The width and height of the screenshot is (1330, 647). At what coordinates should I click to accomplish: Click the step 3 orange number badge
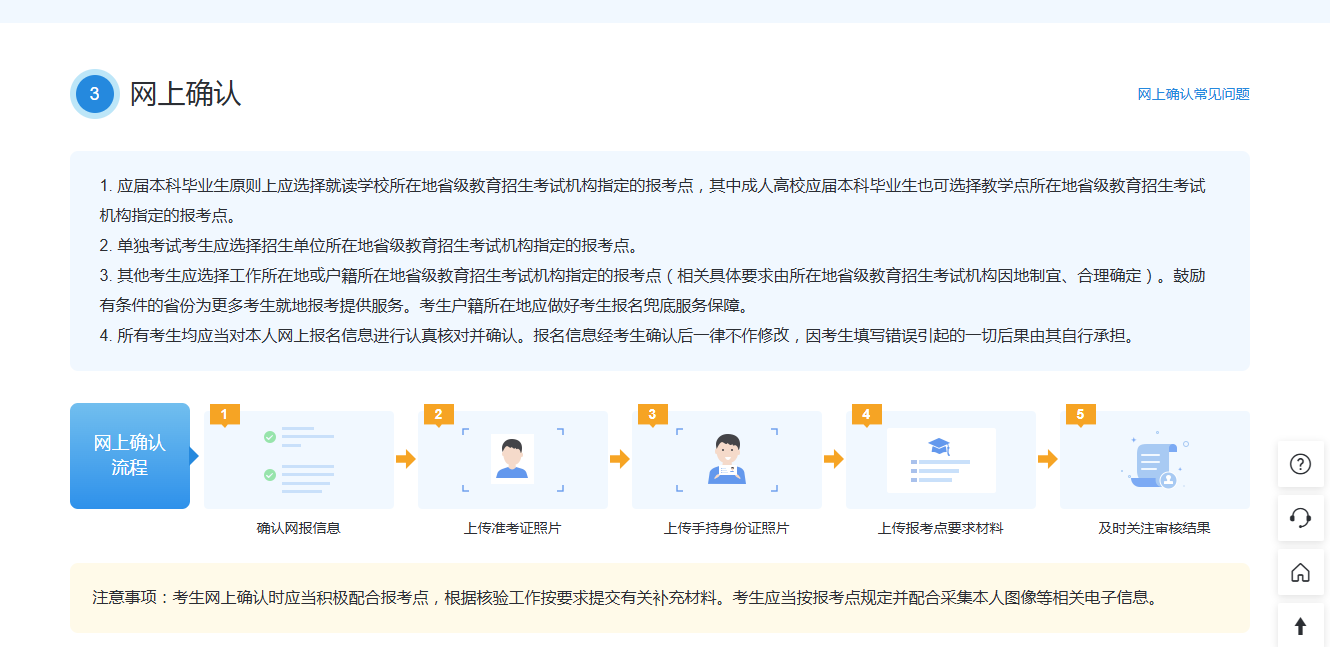pyautogui.click(x=652, y=413)
